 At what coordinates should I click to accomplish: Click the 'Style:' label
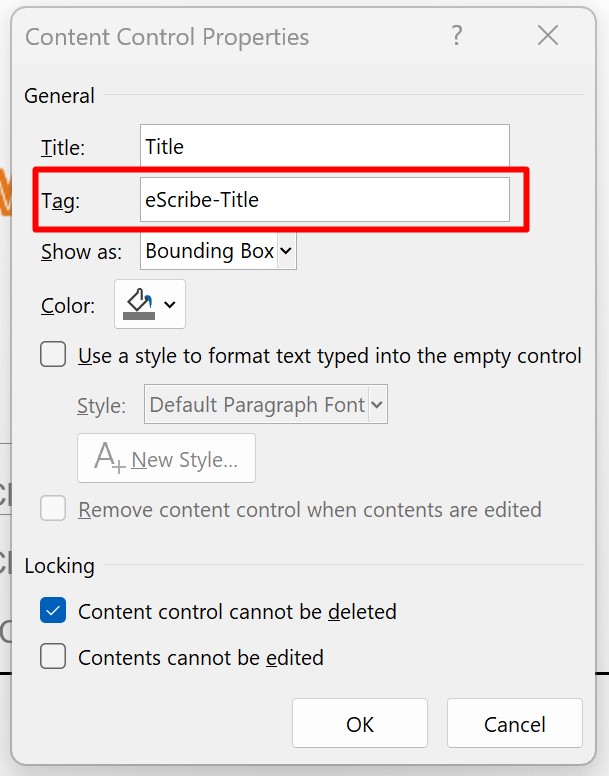(x=101, y=406)
